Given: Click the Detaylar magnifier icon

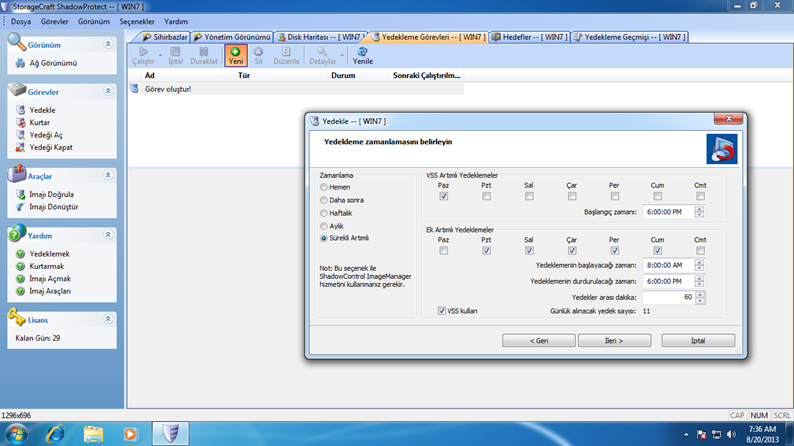Looking at the screenshot, I should click(322, 52).
